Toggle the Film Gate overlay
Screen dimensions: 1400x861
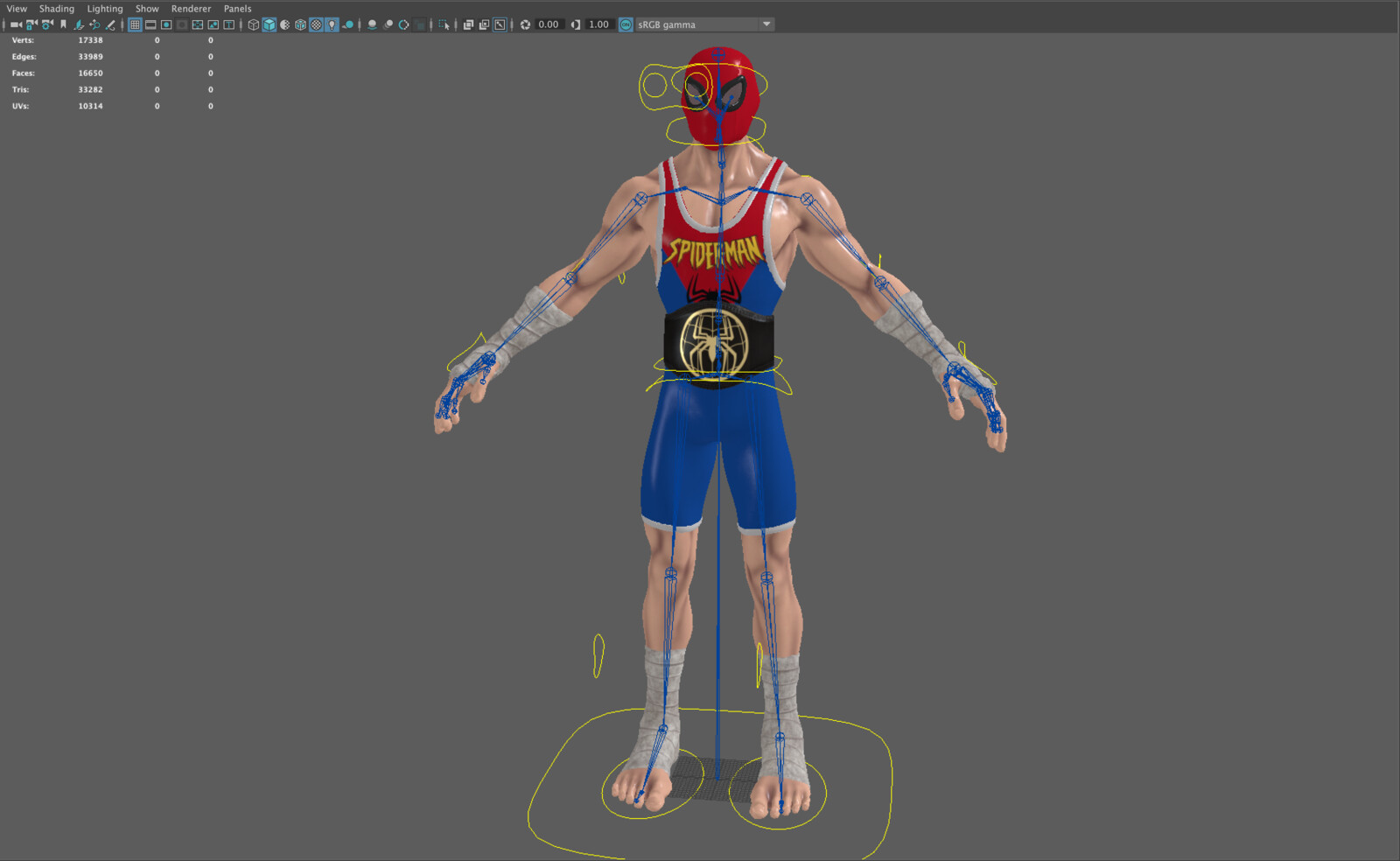(x=150, y=24)
